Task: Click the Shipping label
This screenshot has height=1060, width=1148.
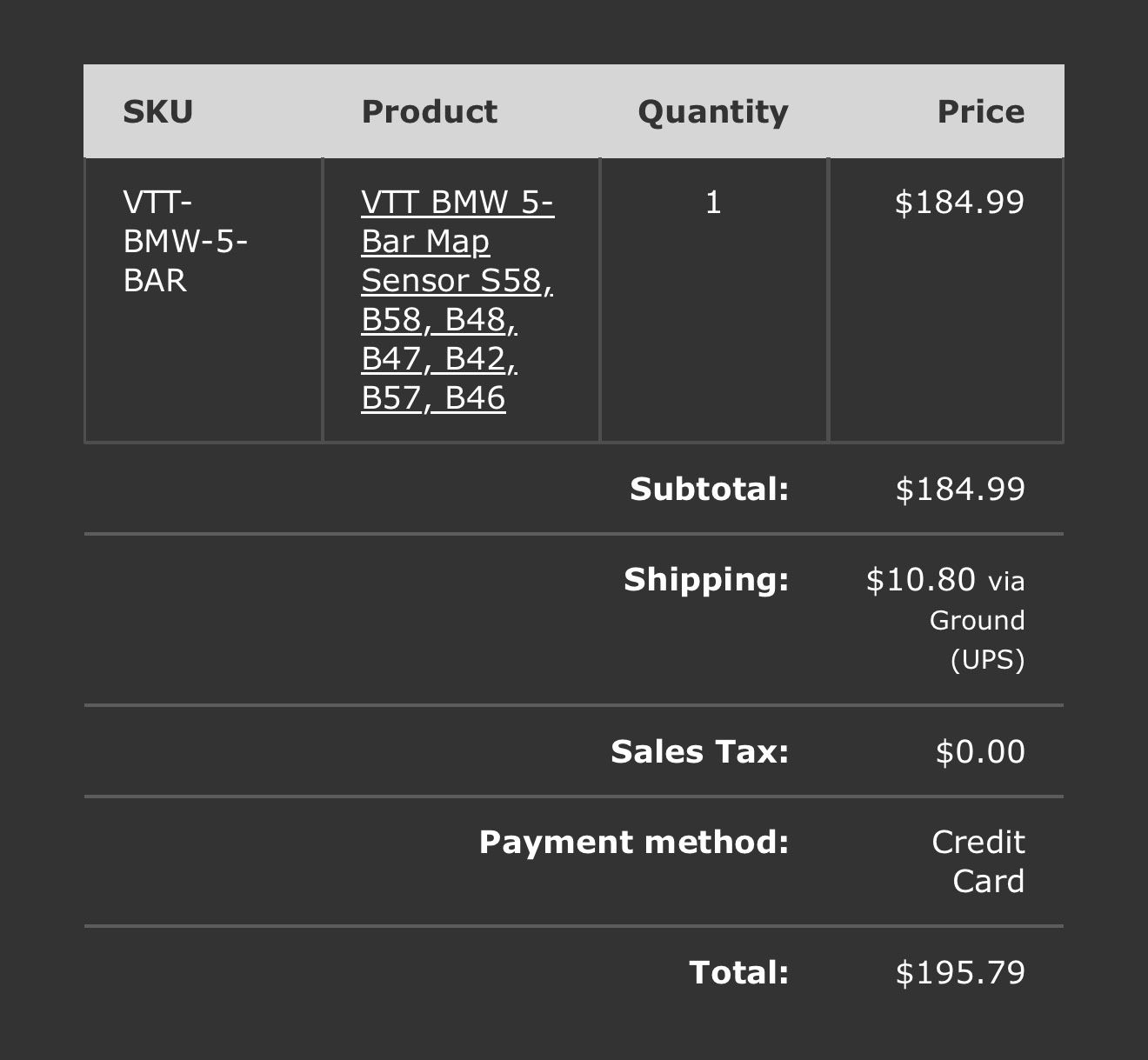Action: [706, 579]
